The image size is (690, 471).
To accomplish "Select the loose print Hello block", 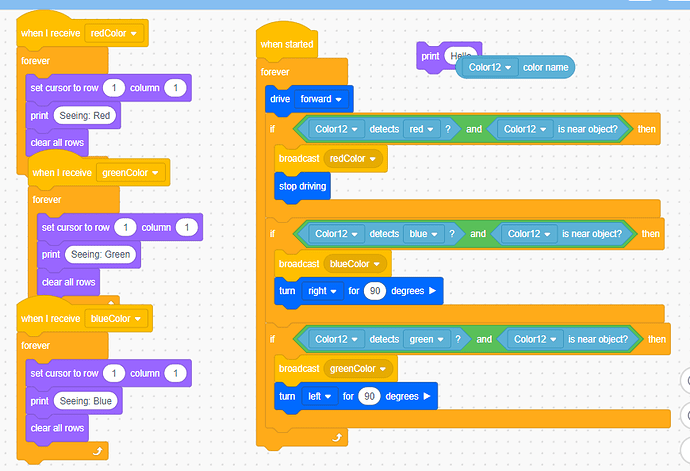I will click(x=429, y=57).
